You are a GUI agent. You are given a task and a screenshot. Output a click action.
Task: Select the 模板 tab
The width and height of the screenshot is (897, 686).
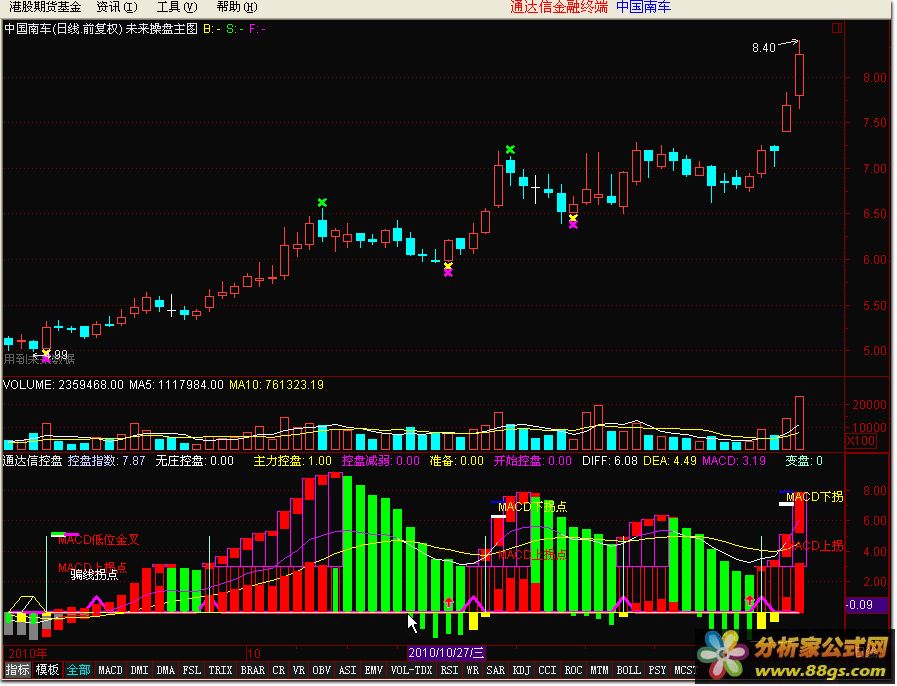click(47, 669)
